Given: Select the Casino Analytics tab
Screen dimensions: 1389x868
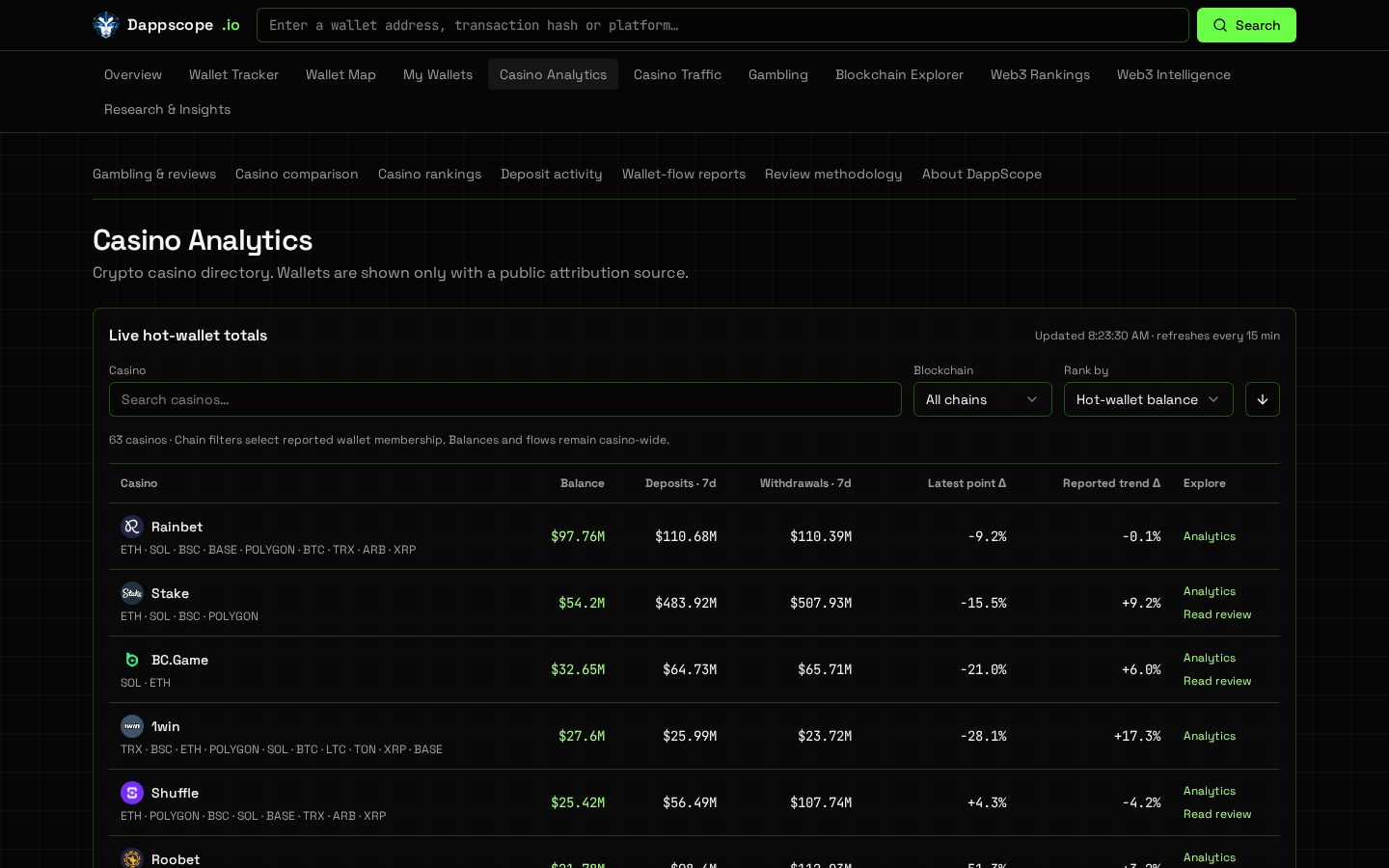Looking at the screenshot, I should [x=553, y=74].
